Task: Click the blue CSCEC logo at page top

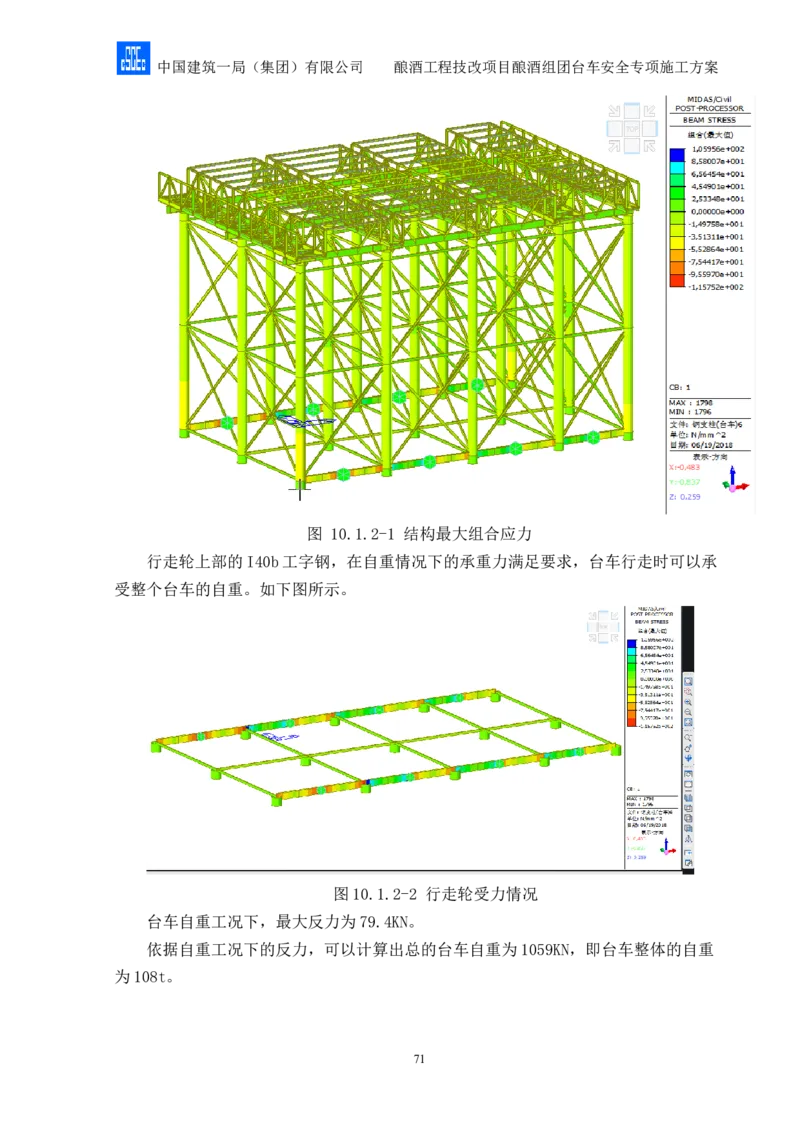Action: [131, 60]
